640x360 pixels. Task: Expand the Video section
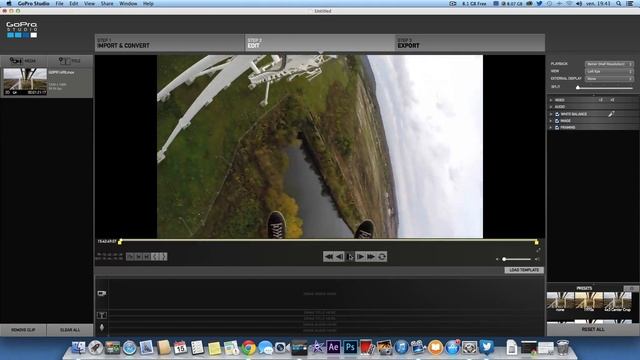coord(551,100)
